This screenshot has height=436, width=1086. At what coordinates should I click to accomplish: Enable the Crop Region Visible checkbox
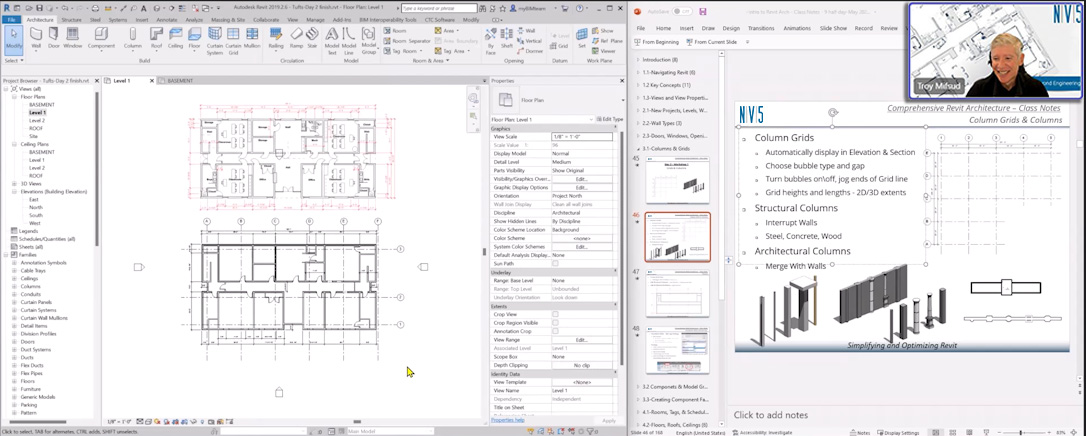pyautogui.click(x=555, y=323)
